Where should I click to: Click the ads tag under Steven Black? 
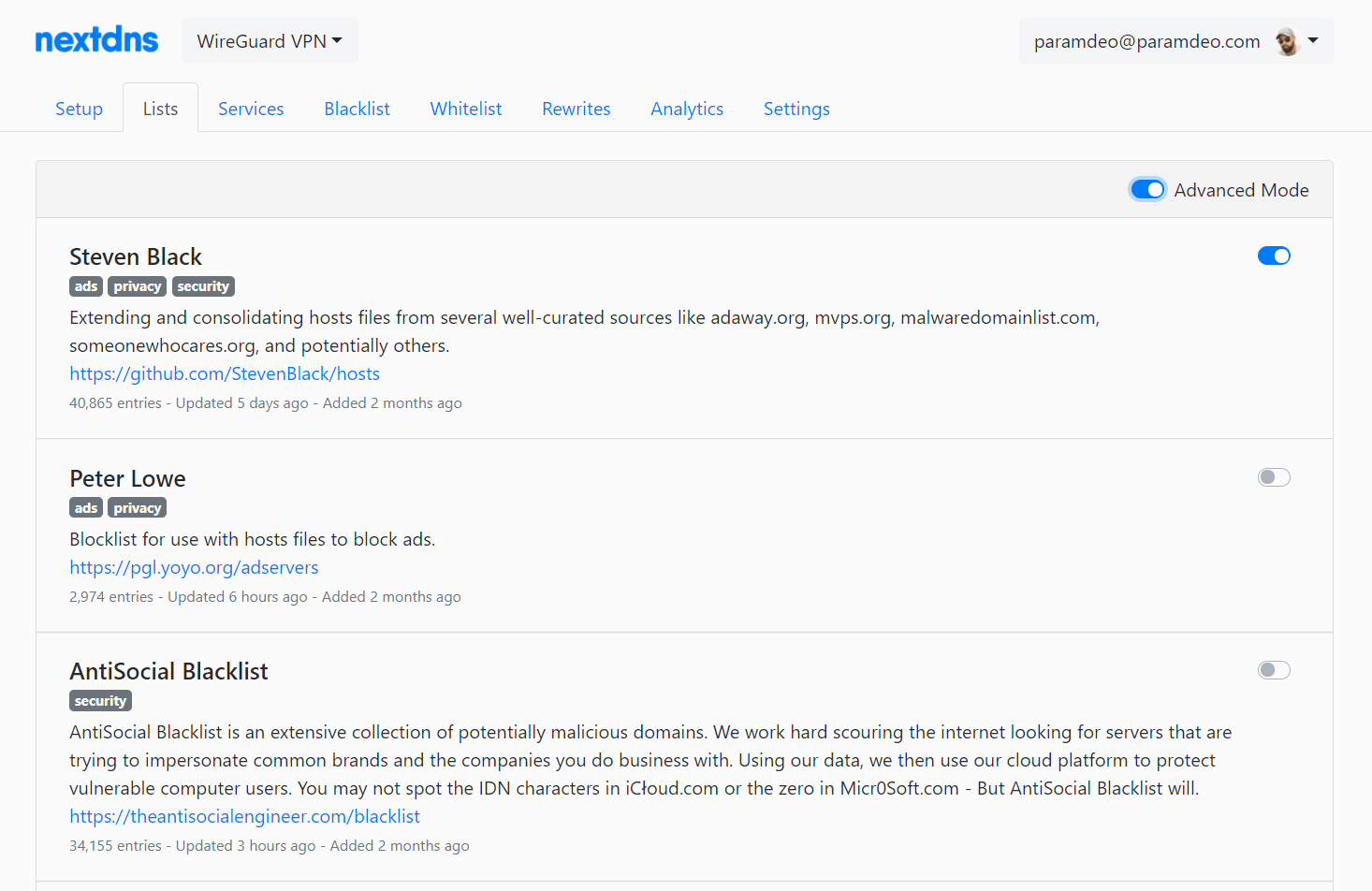(86, 286)
